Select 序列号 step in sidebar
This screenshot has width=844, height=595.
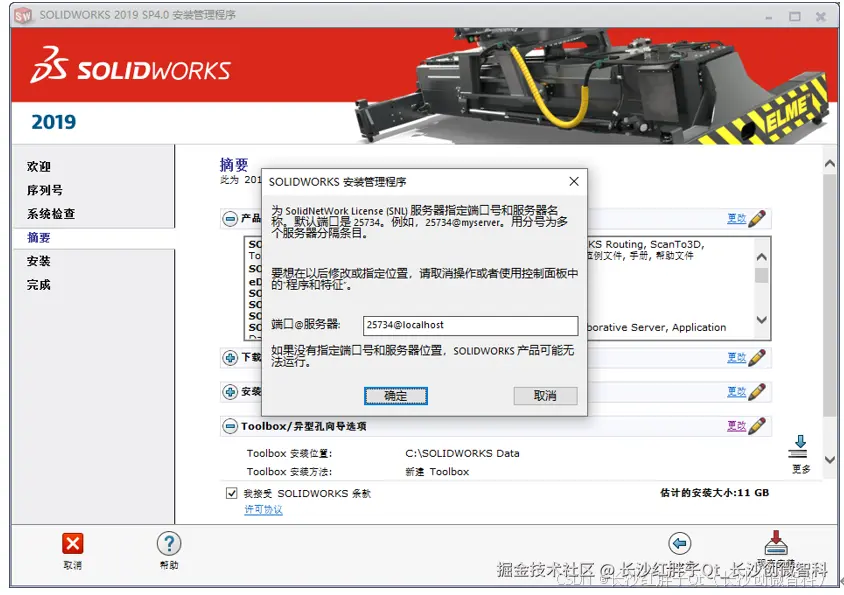45,191
